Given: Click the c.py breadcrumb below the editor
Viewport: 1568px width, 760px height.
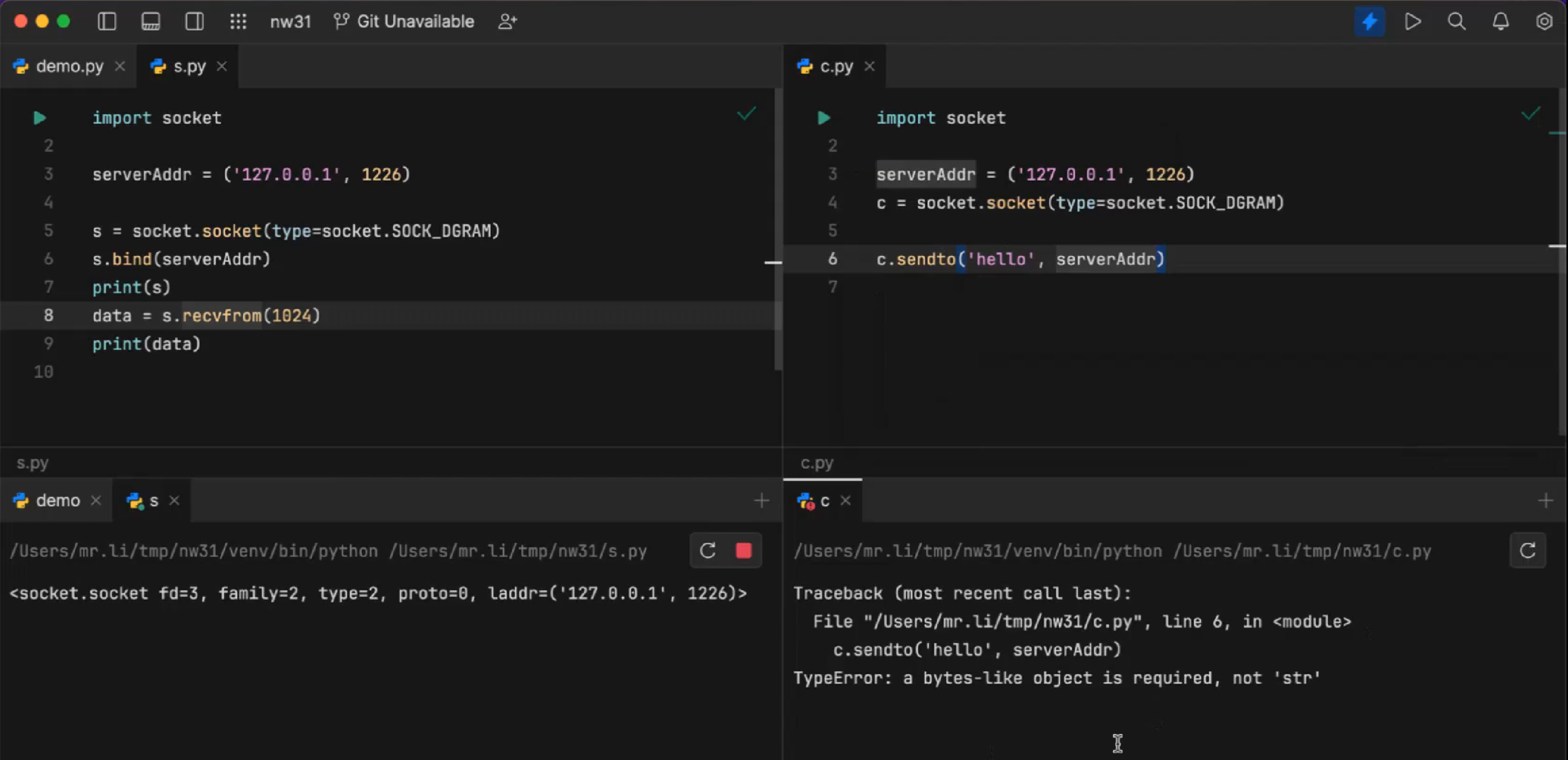Looking at the screenshot, I should tap(817, 463).
